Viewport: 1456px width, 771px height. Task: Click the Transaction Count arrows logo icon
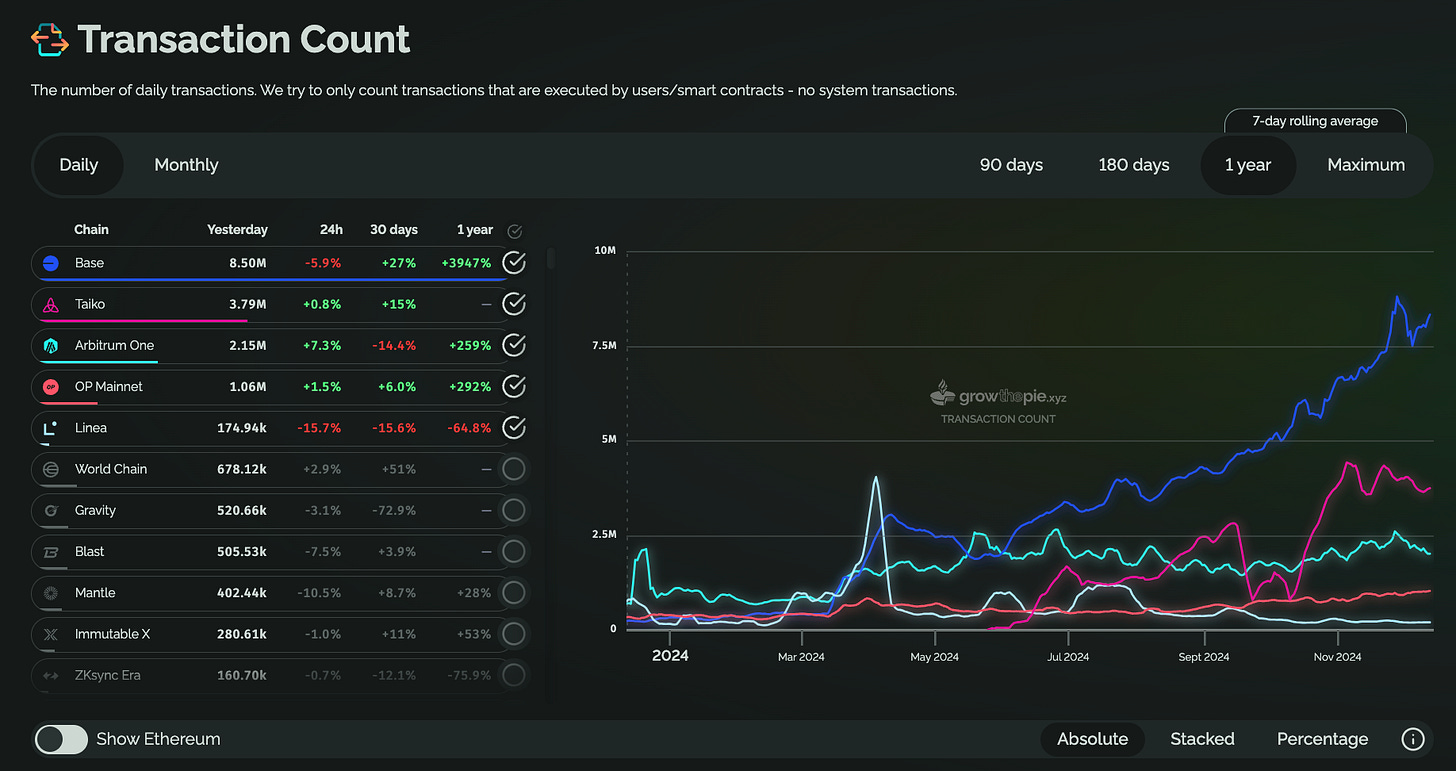pyautogui.click(x=50, y=40)
